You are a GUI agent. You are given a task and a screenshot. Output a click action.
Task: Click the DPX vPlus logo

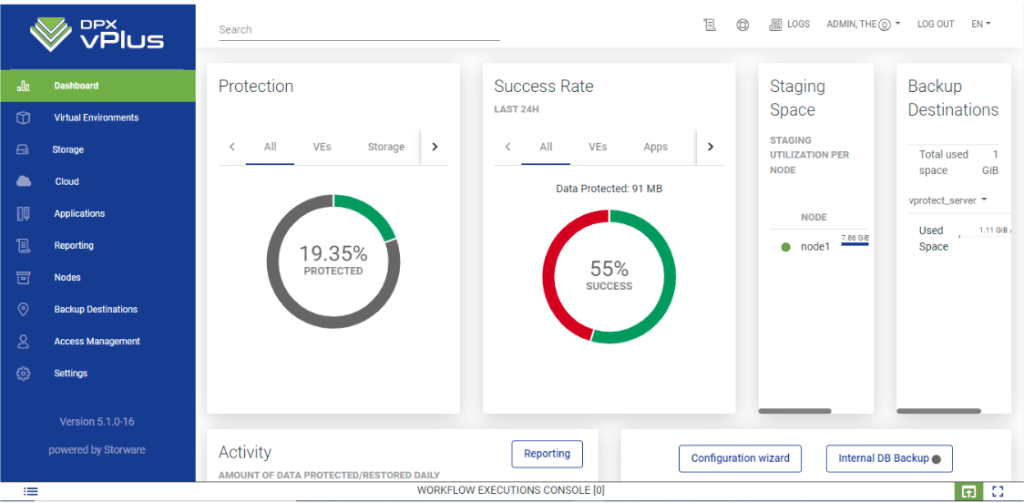tap(97, 34)
